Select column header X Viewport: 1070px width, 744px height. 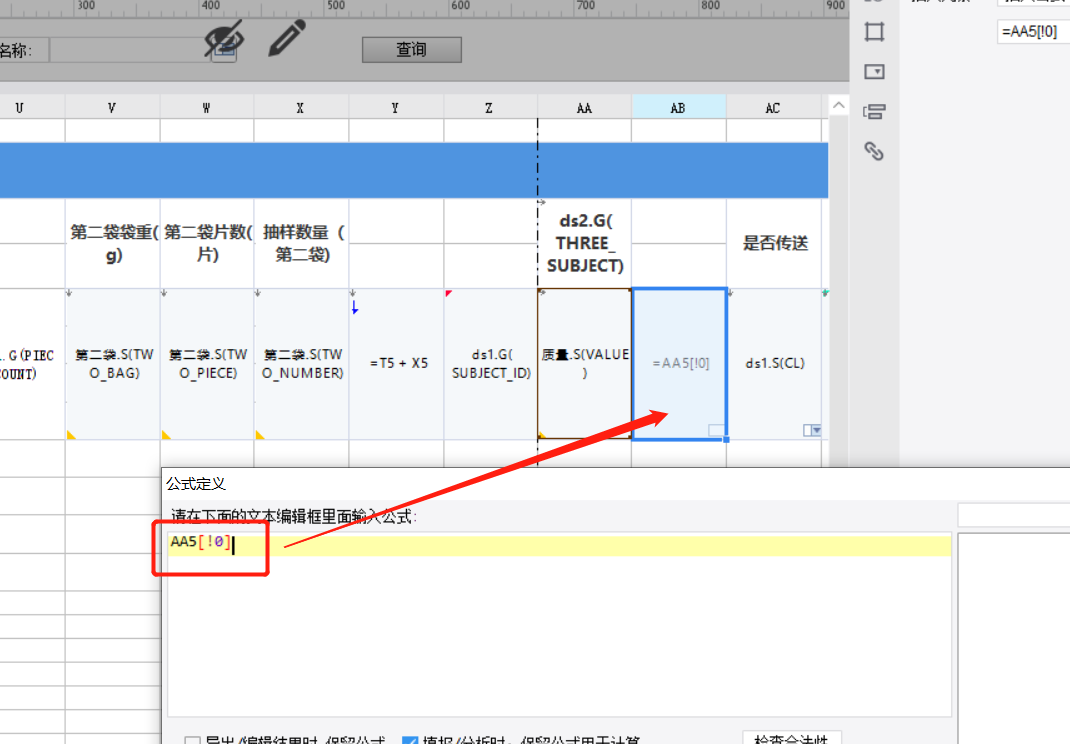pyautogui.click(x=300, y=108)
